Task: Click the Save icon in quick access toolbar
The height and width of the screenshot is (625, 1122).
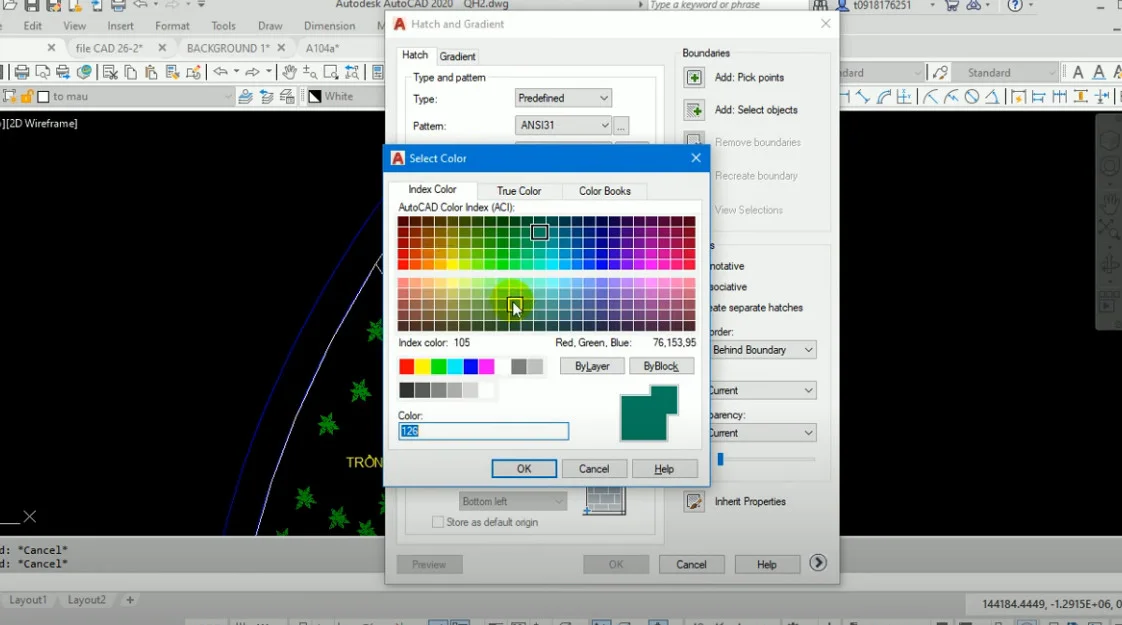Action: pos(31,5)
